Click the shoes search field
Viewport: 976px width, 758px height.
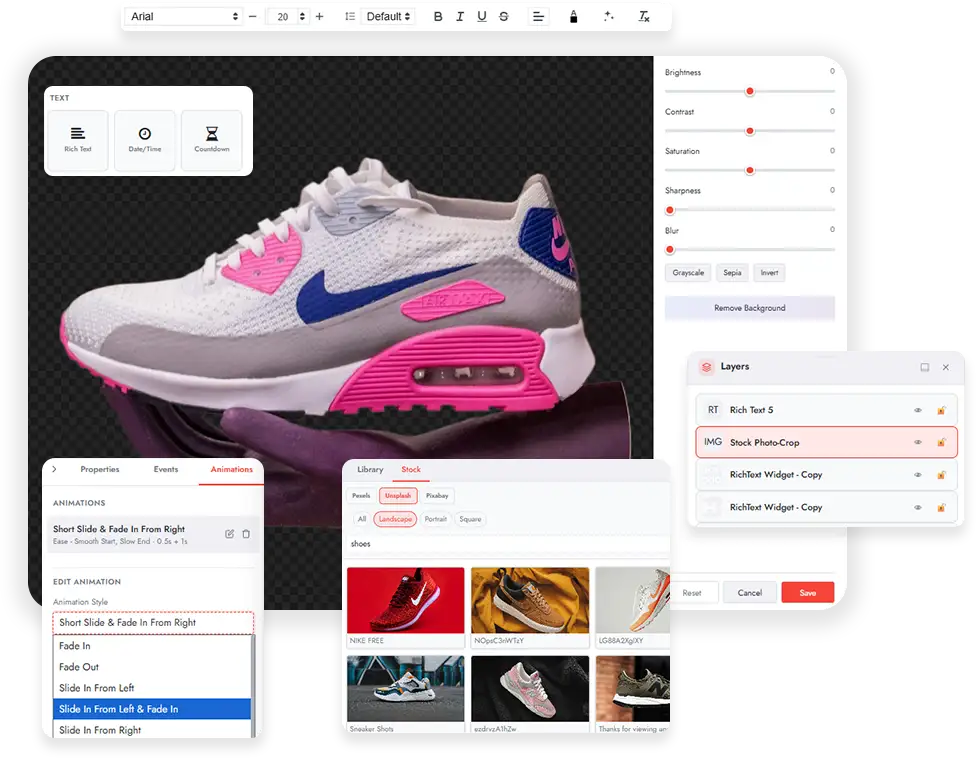point(507,544)
